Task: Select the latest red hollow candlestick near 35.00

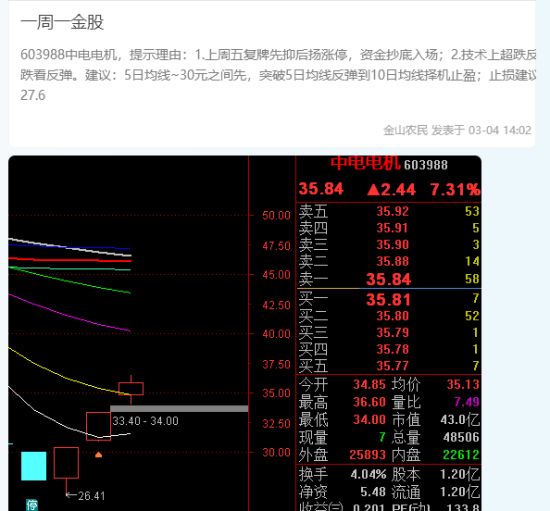Action: [x=131, y=389]
